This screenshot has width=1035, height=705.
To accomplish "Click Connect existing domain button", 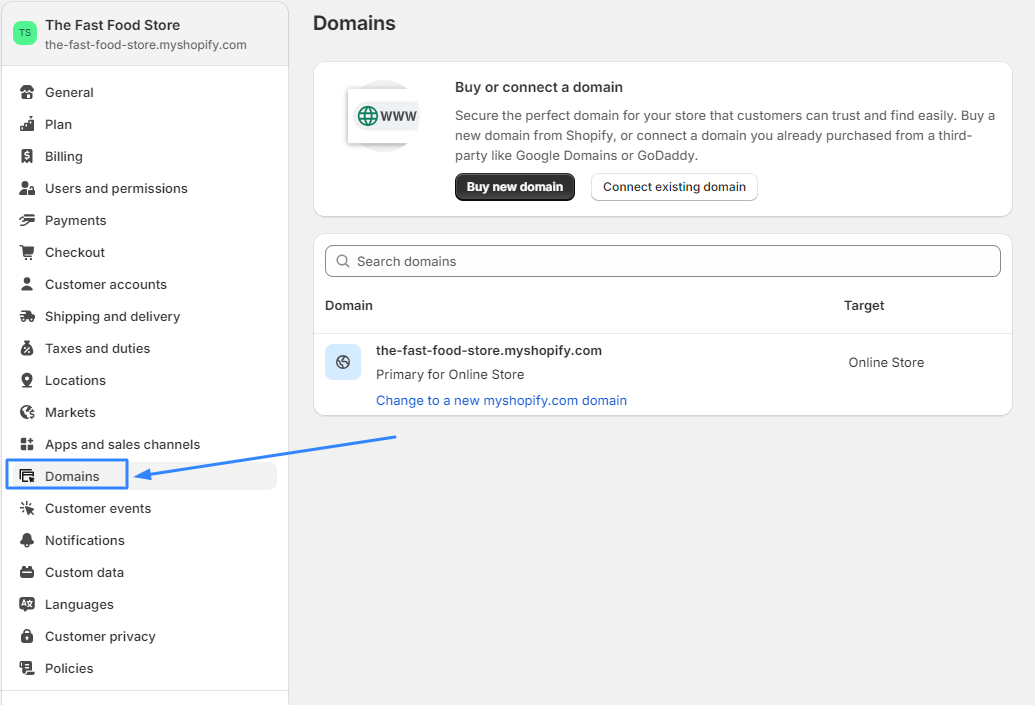I will [674, 187].
